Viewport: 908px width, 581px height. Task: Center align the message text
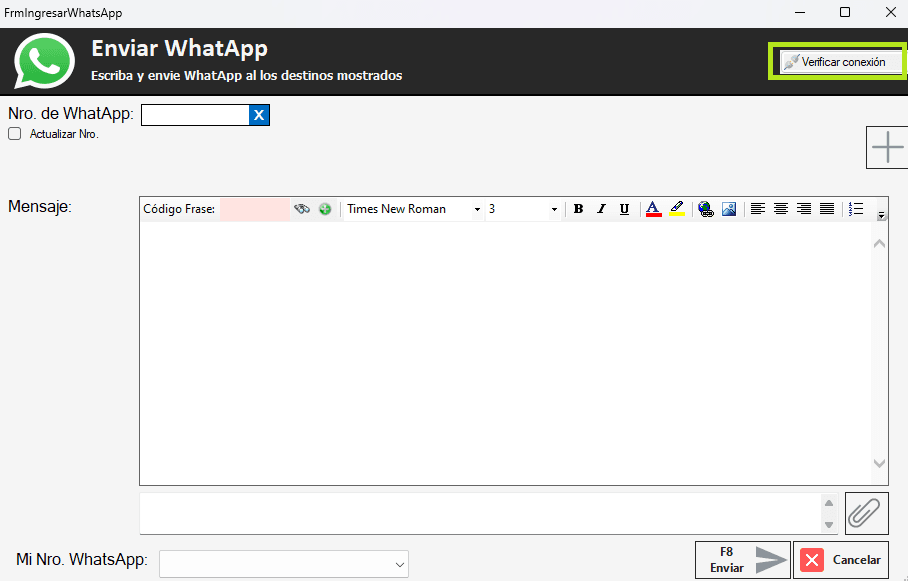click(781, 209)
